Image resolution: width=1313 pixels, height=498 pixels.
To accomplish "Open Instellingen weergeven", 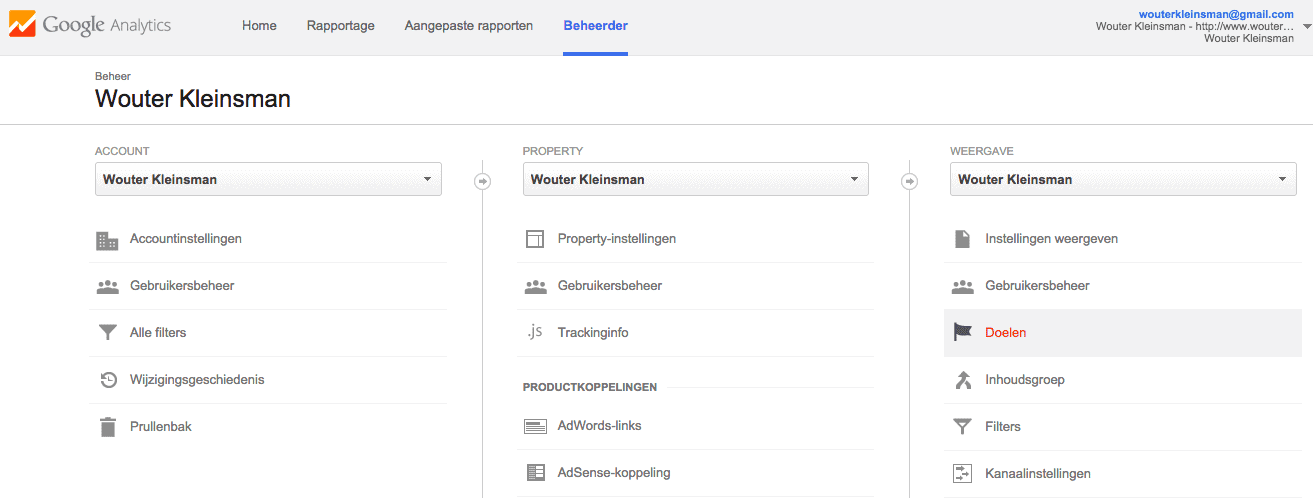I will [x=1052, y=239].
